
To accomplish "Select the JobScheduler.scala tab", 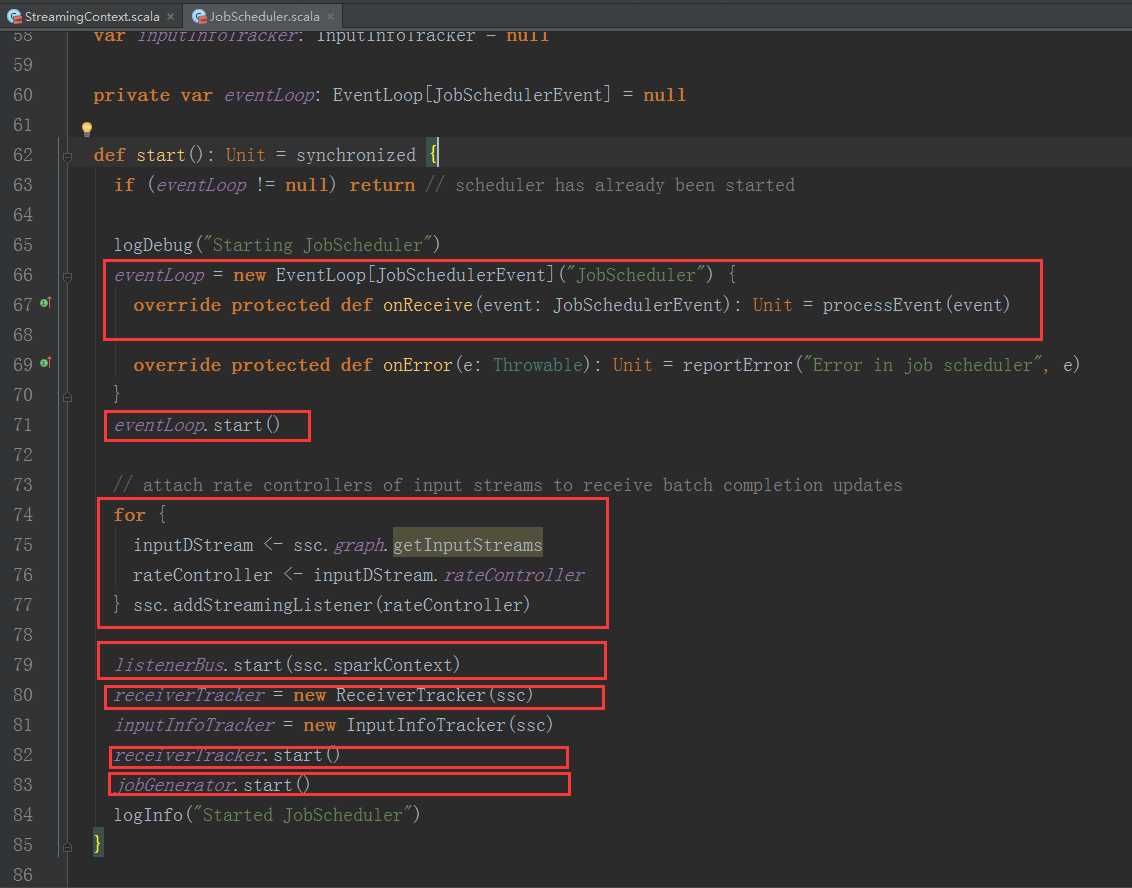I will 264,17.
